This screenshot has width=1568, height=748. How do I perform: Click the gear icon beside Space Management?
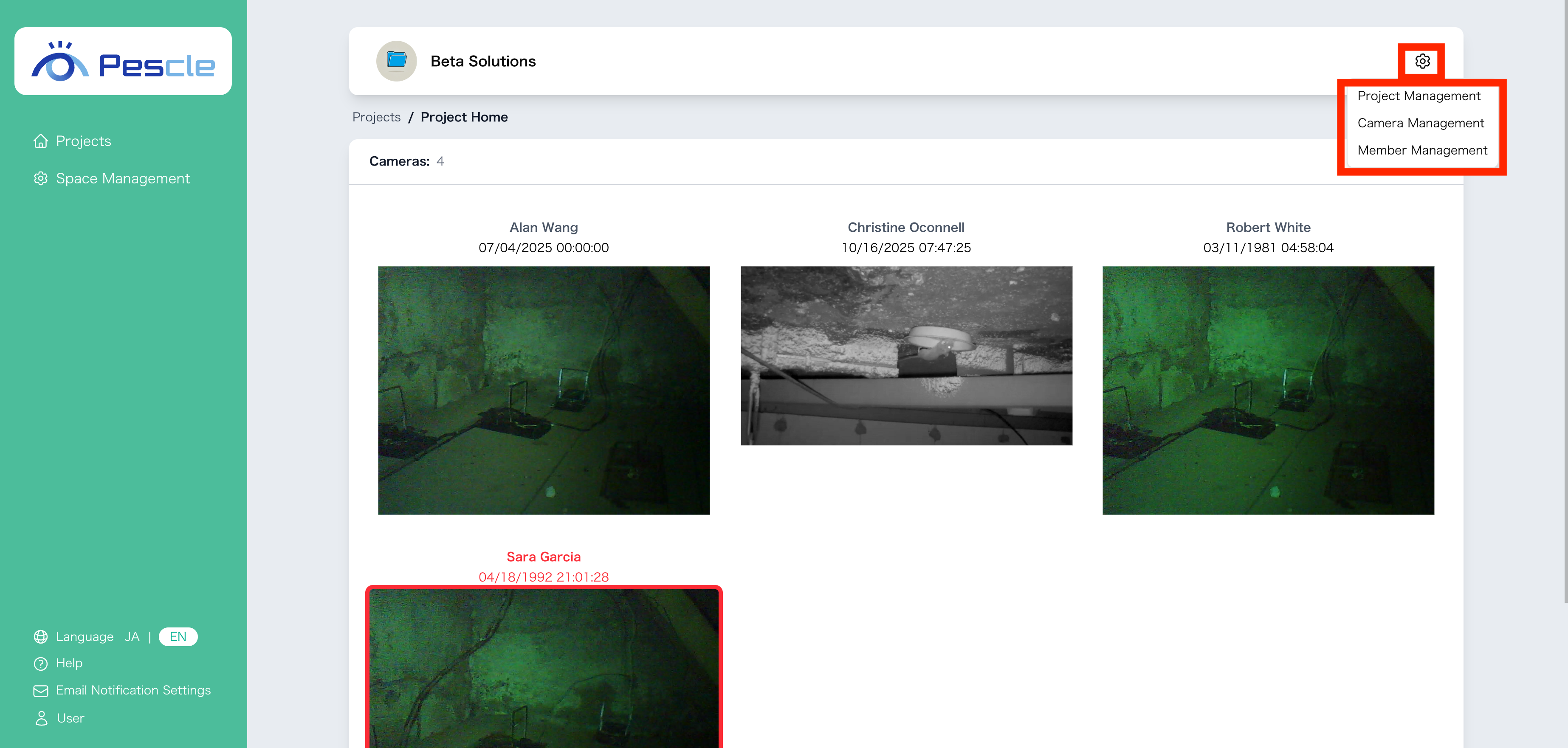pos(41,178)
